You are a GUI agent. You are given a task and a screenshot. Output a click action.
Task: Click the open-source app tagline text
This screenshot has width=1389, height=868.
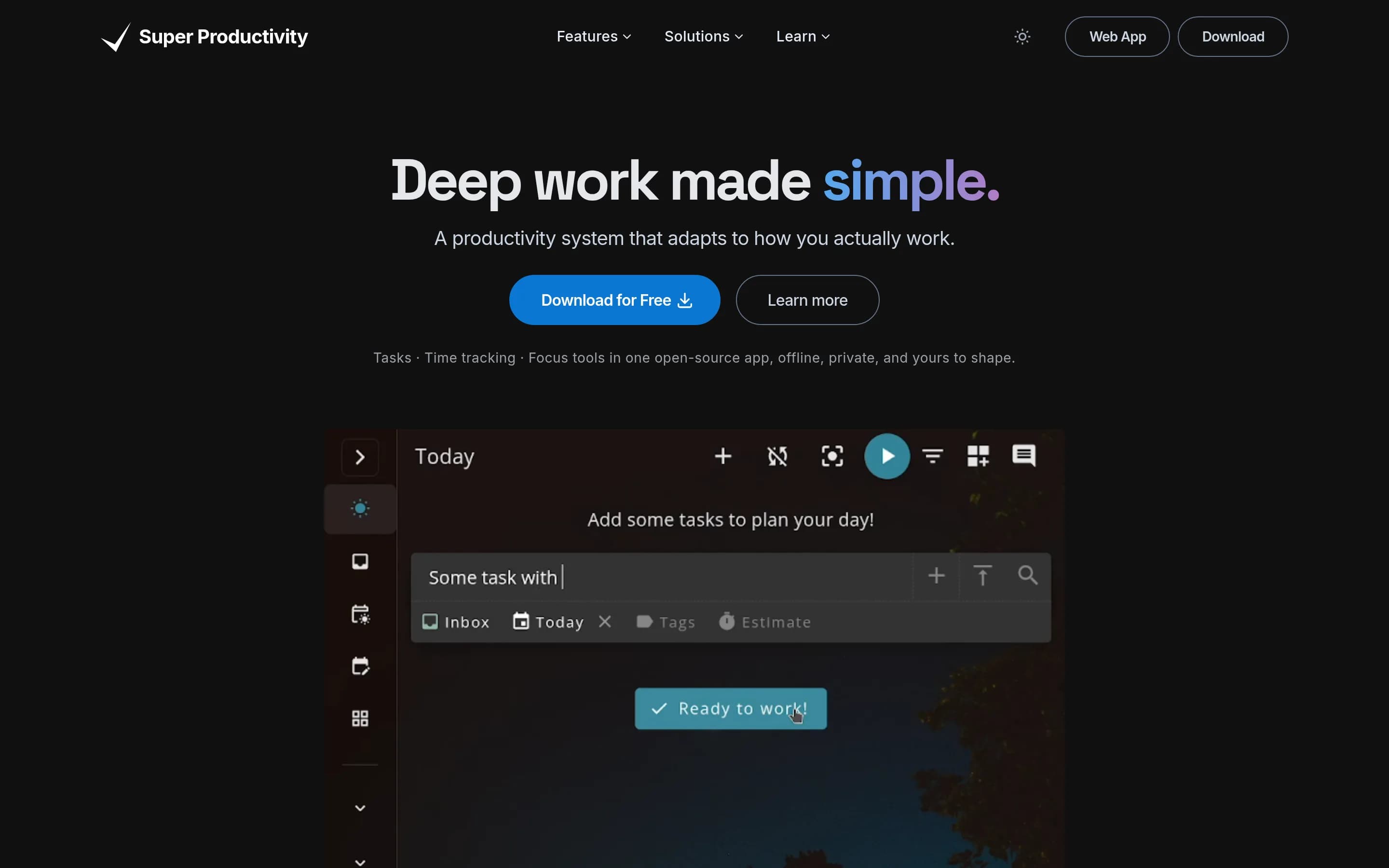[694, 358]
